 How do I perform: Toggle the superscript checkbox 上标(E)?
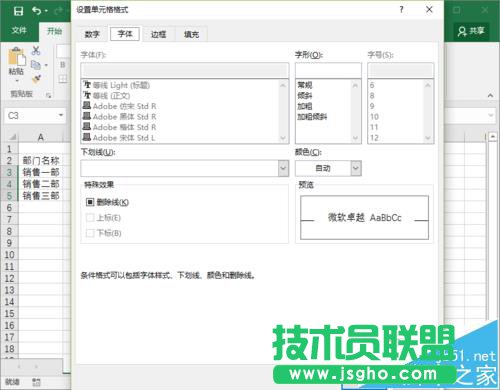(x=90, y=218)
